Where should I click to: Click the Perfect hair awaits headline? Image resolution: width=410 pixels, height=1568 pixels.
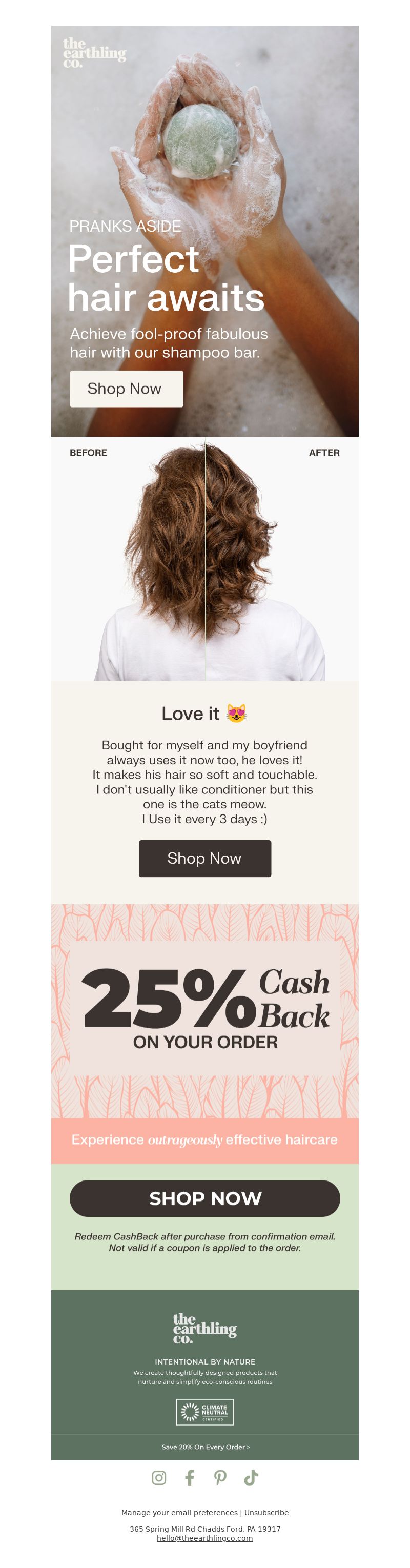pos(166,278)
